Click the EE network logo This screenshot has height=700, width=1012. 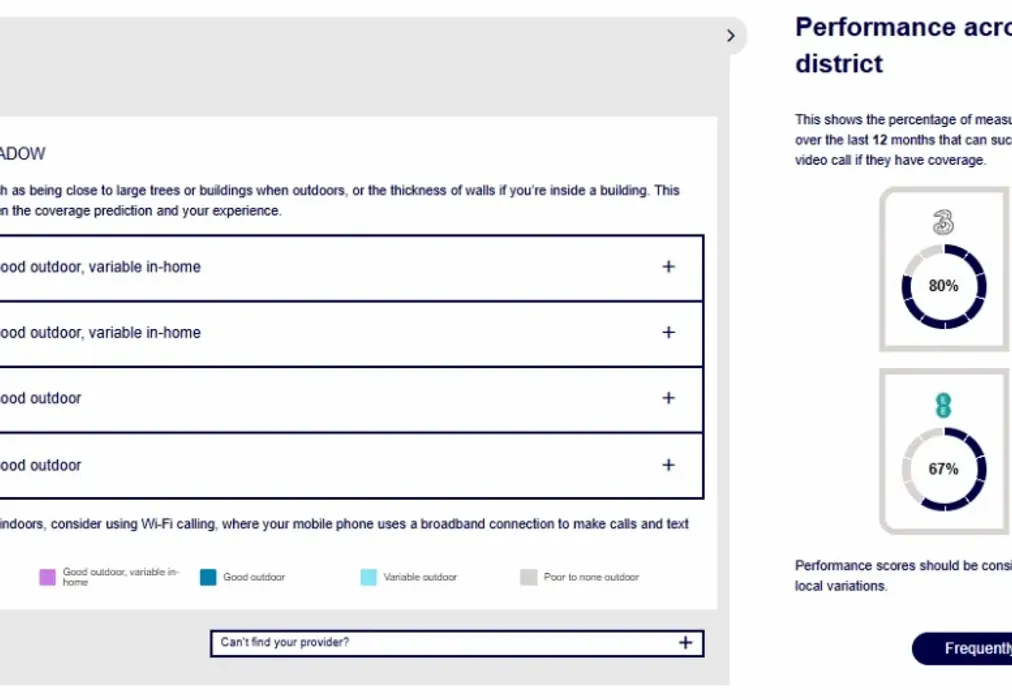pyautogui.click(x=944, y=405)
